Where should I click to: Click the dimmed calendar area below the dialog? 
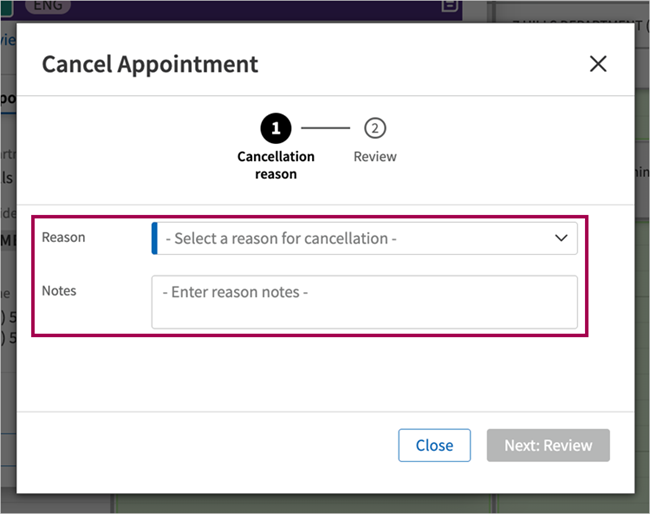(303, 503)
